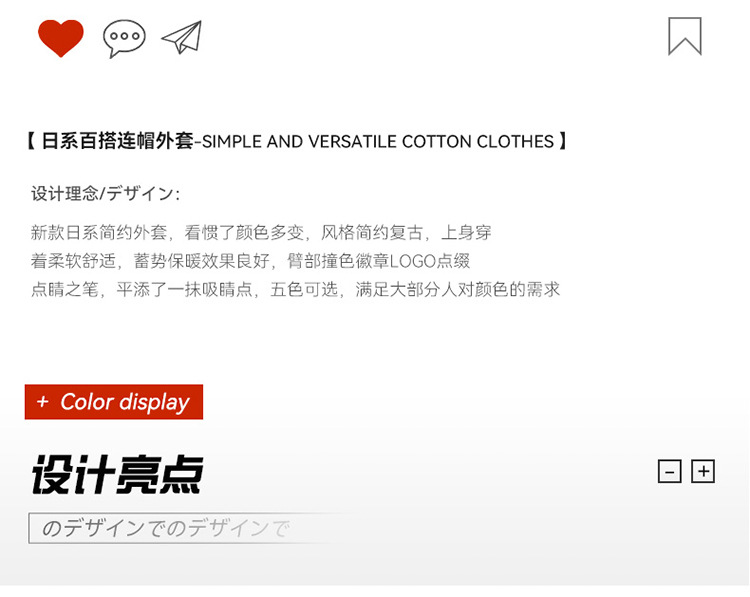Click the phrase 满足大部分人对颜色的需求
Image resolution: width=750 pixels, height=597 pixels.
click(x=458, y=289)
